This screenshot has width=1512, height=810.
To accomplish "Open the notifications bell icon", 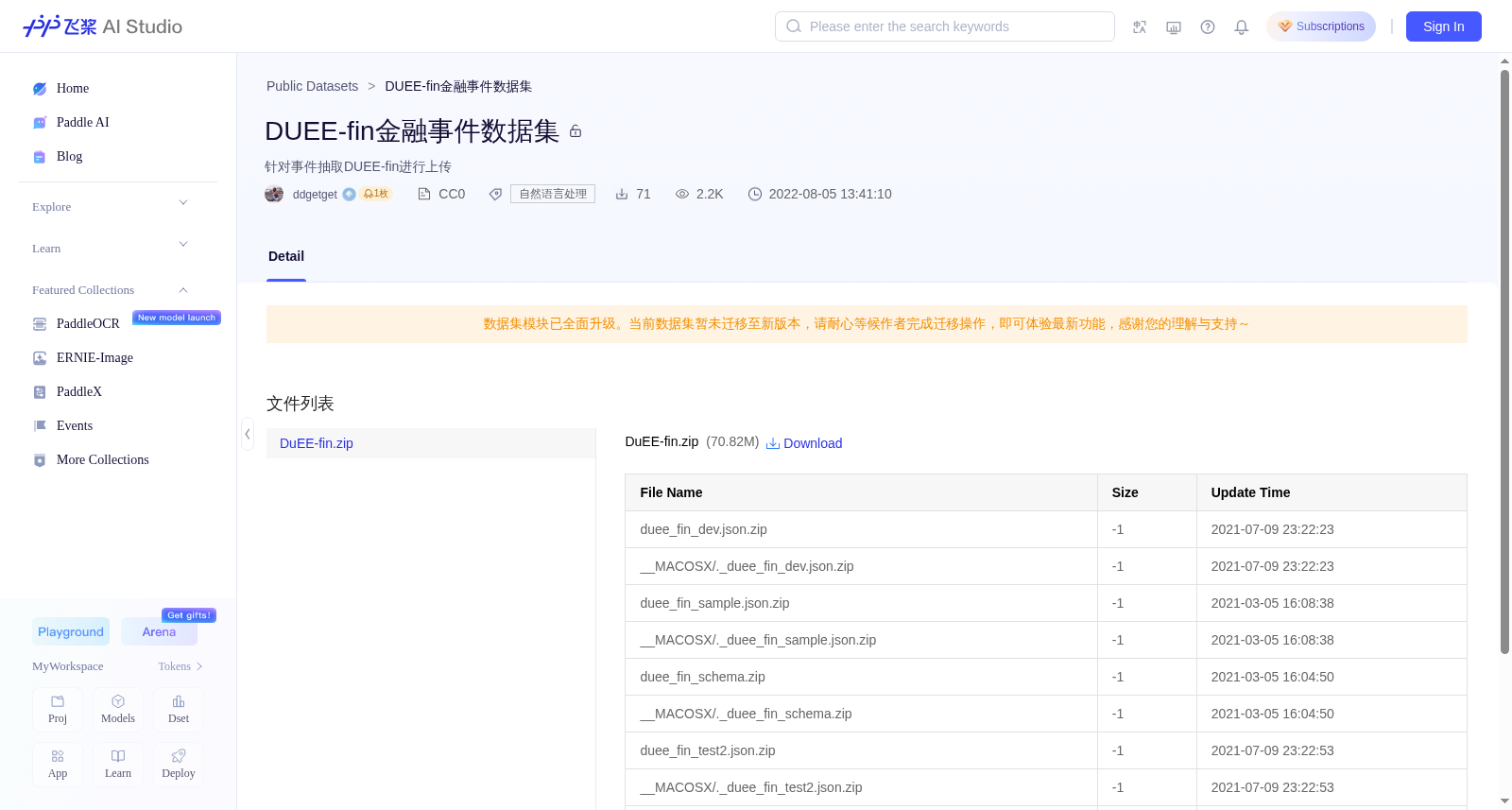I will click(x=1242, y=26).
